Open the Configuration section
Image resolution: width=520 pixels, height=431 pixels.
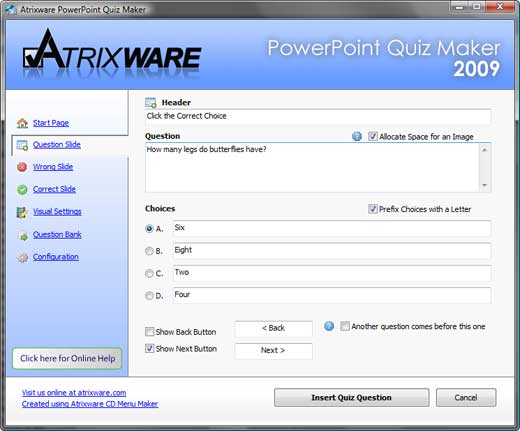(56, 257)
